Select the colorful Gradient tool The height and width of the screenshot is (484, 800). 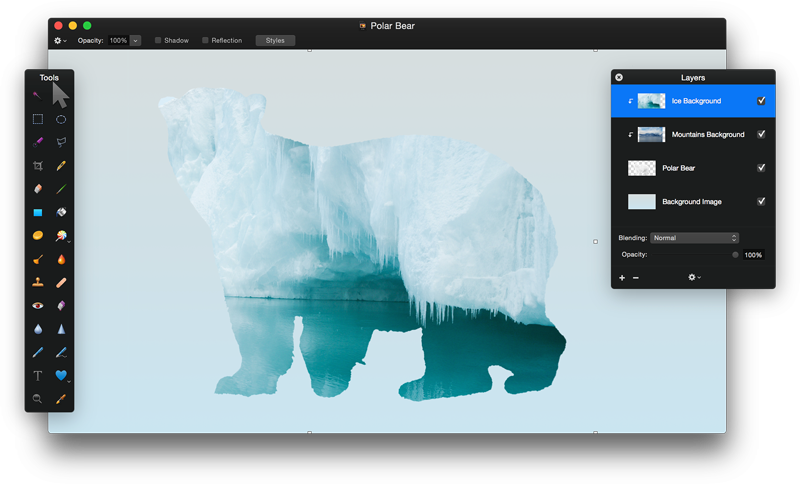click(61, 236)
